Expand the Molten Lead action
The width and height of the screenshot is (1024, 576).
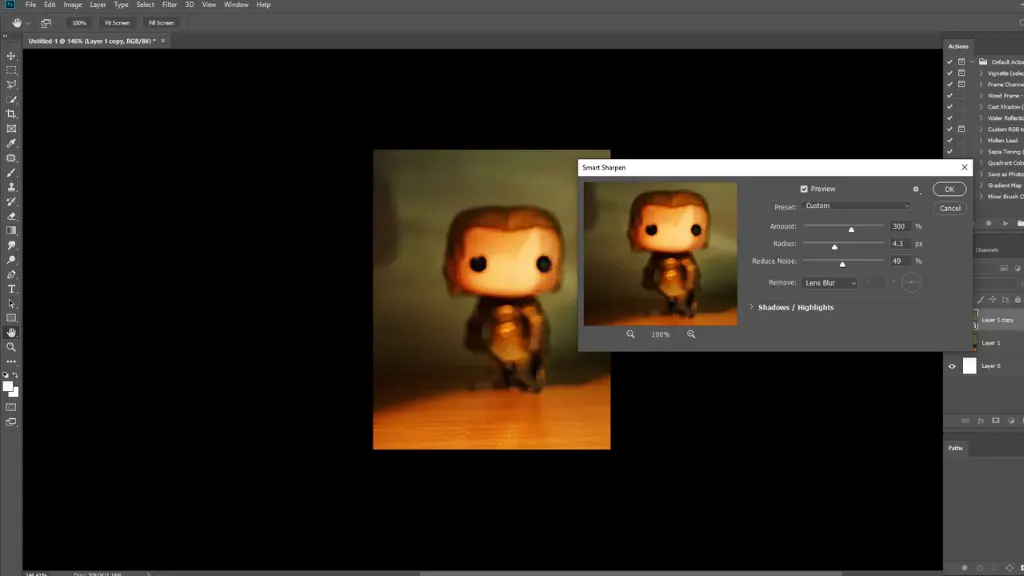tap(981, 140)
